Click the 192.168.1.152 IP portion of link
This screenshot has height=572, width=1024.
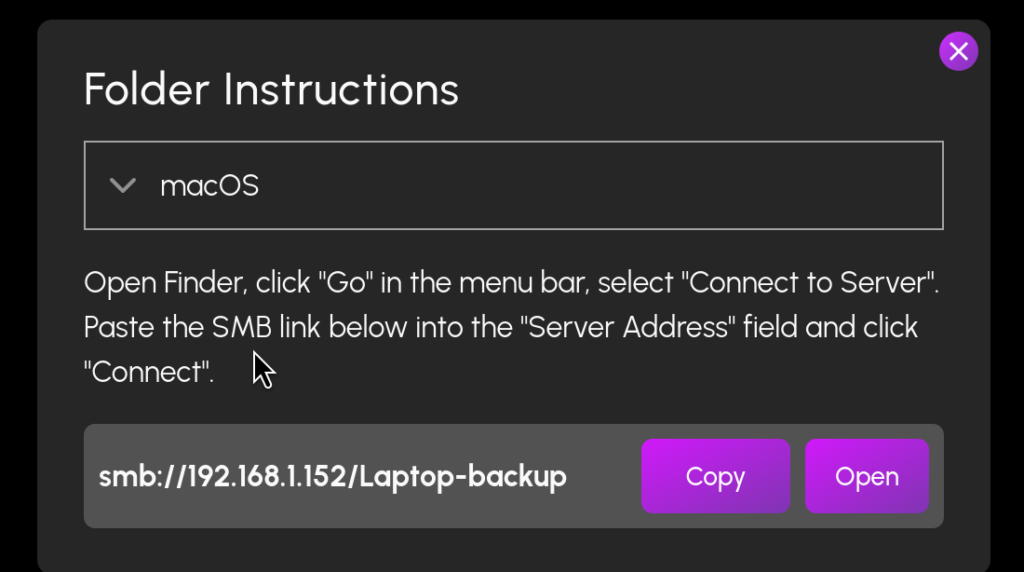point(268,477)
